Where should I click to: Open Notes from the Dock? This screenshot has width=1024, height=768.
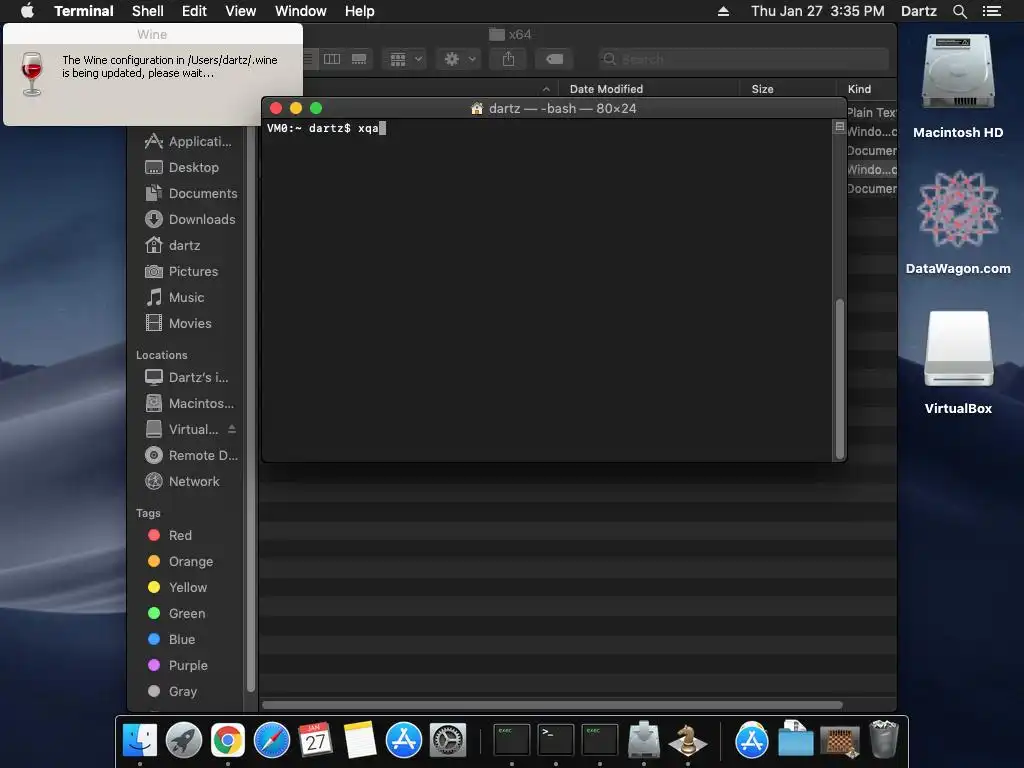pos(359,741)
